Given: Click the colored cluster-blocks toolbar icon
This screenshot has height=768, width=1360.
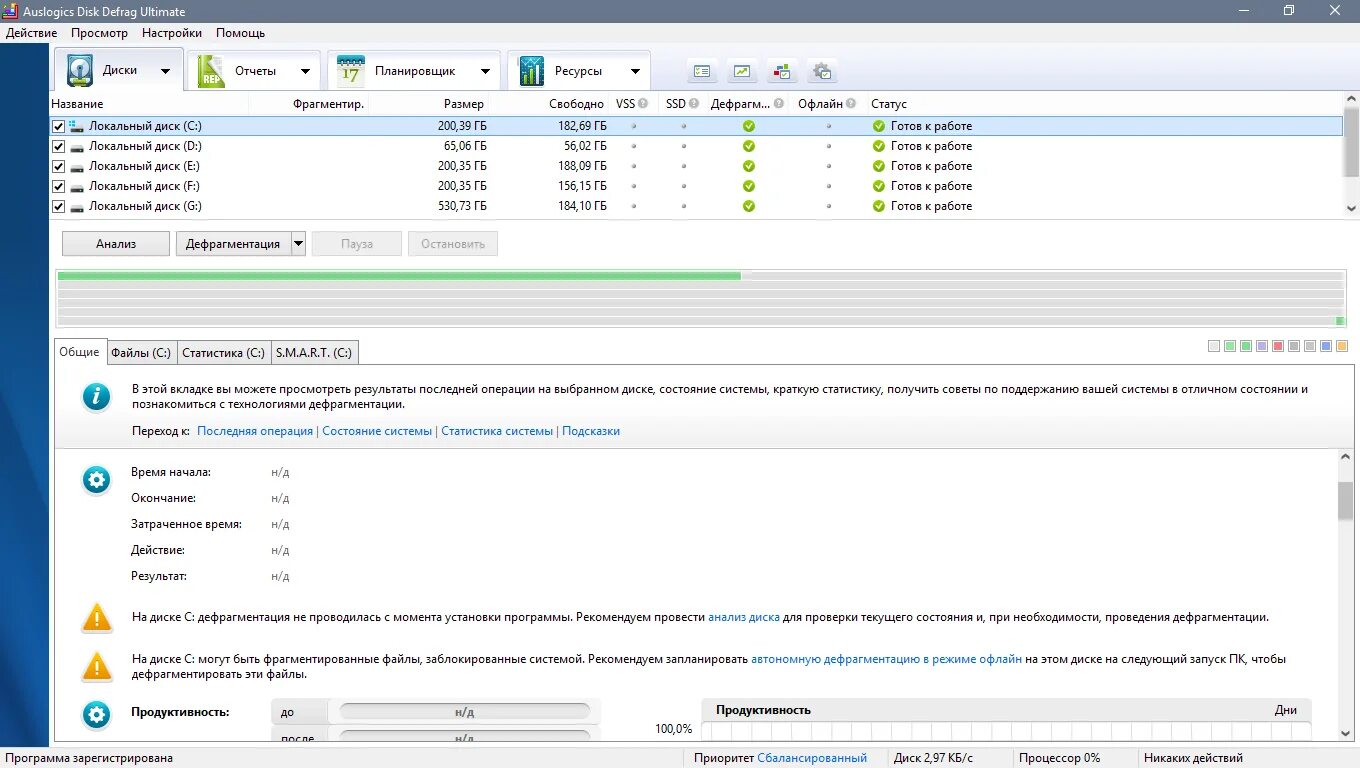Looking at the screenshot, I should coord(782,71).
